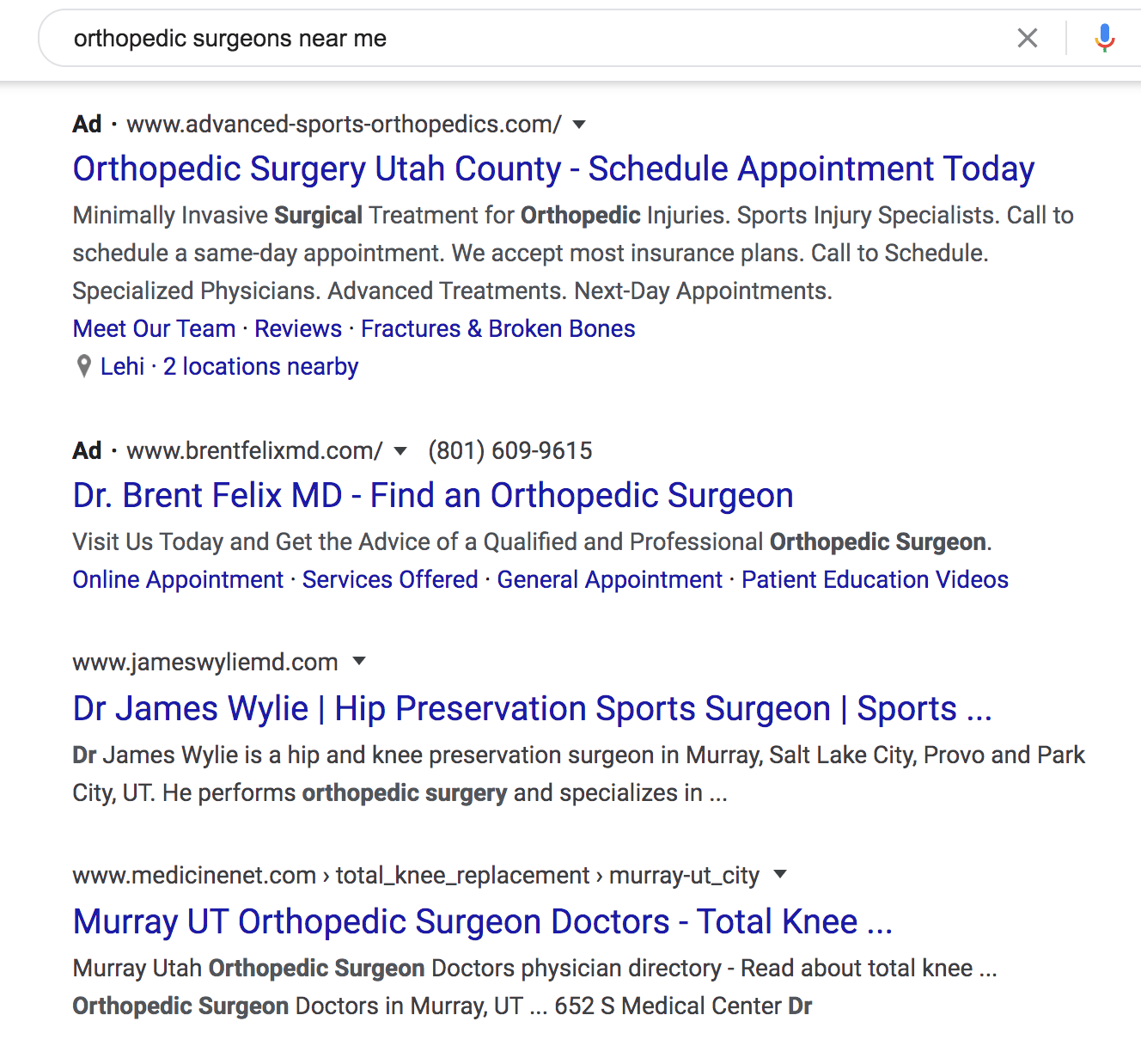Open dropdown arrow beside brentfelixmd.com URL

point(400,451)
